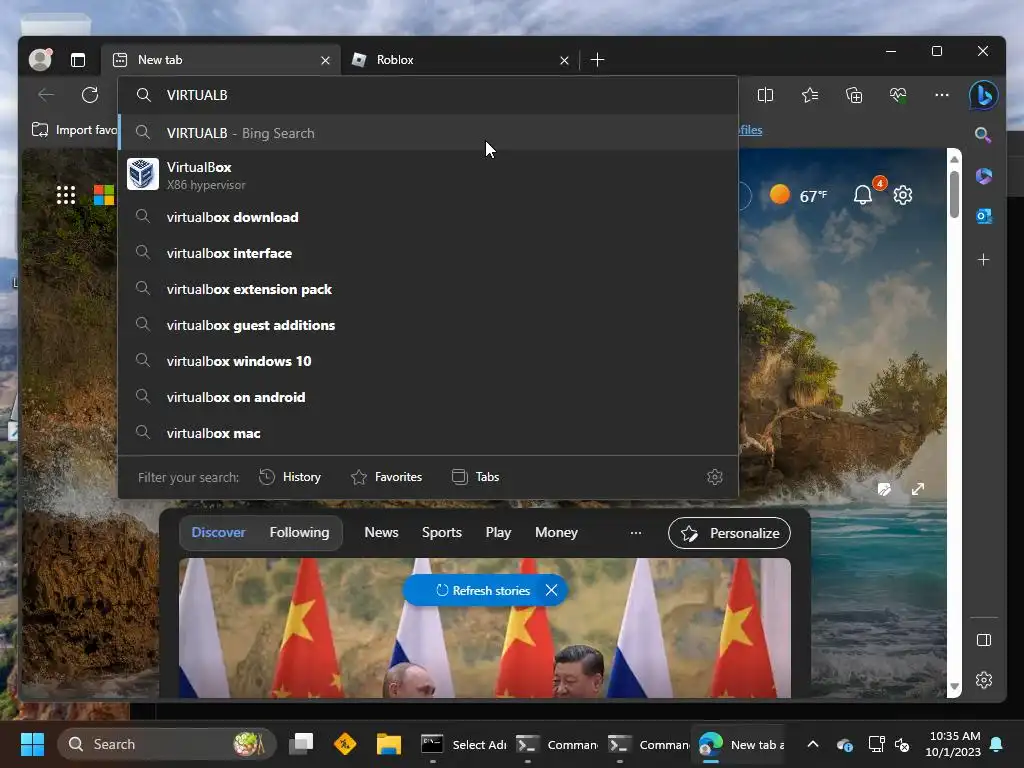This screenshot has height=768, width=1024.
Task: Open Settings and more ellipsis menu
Action: coord(942,95)
